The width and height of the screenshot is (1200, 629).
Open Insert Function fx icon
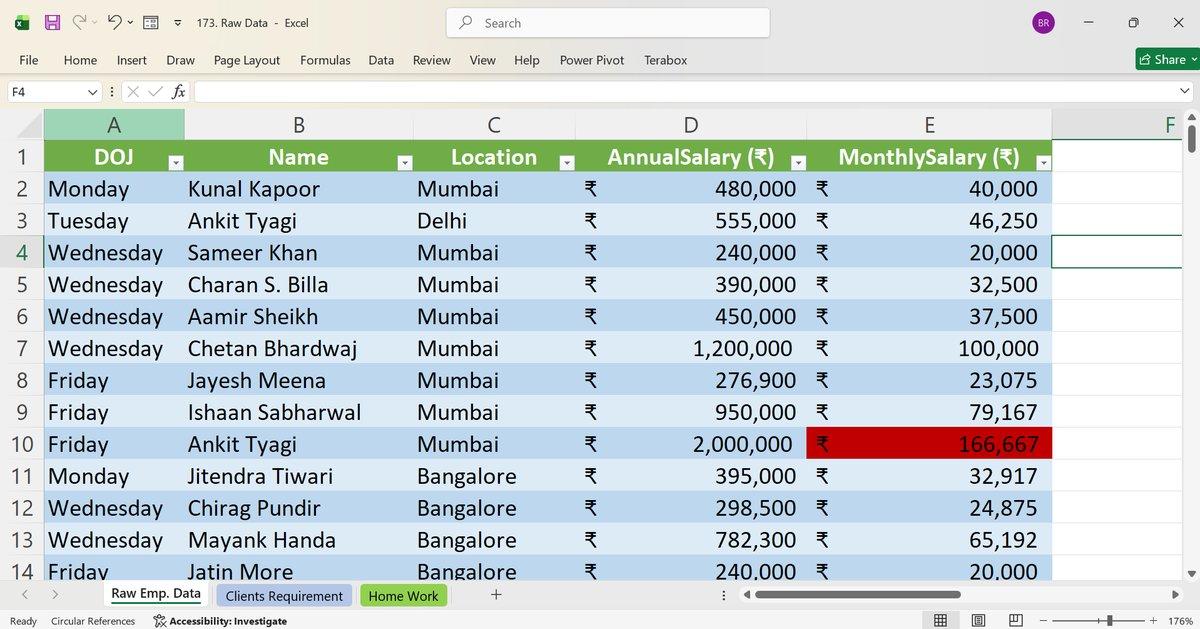point(178,92)
